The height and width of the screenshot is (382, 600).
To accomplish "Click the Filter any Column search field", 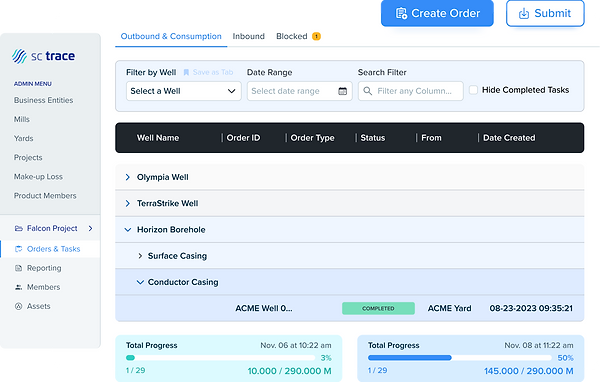I will coord(411,91).
